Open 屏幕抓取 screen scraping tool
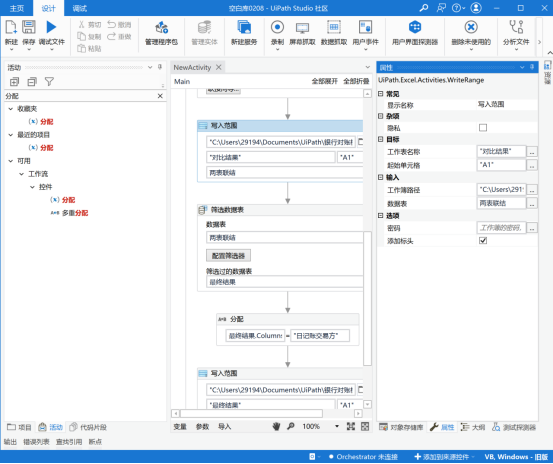The width and height of the screenshot is (553, 464). pyautogui.click(x=302, y=28)
